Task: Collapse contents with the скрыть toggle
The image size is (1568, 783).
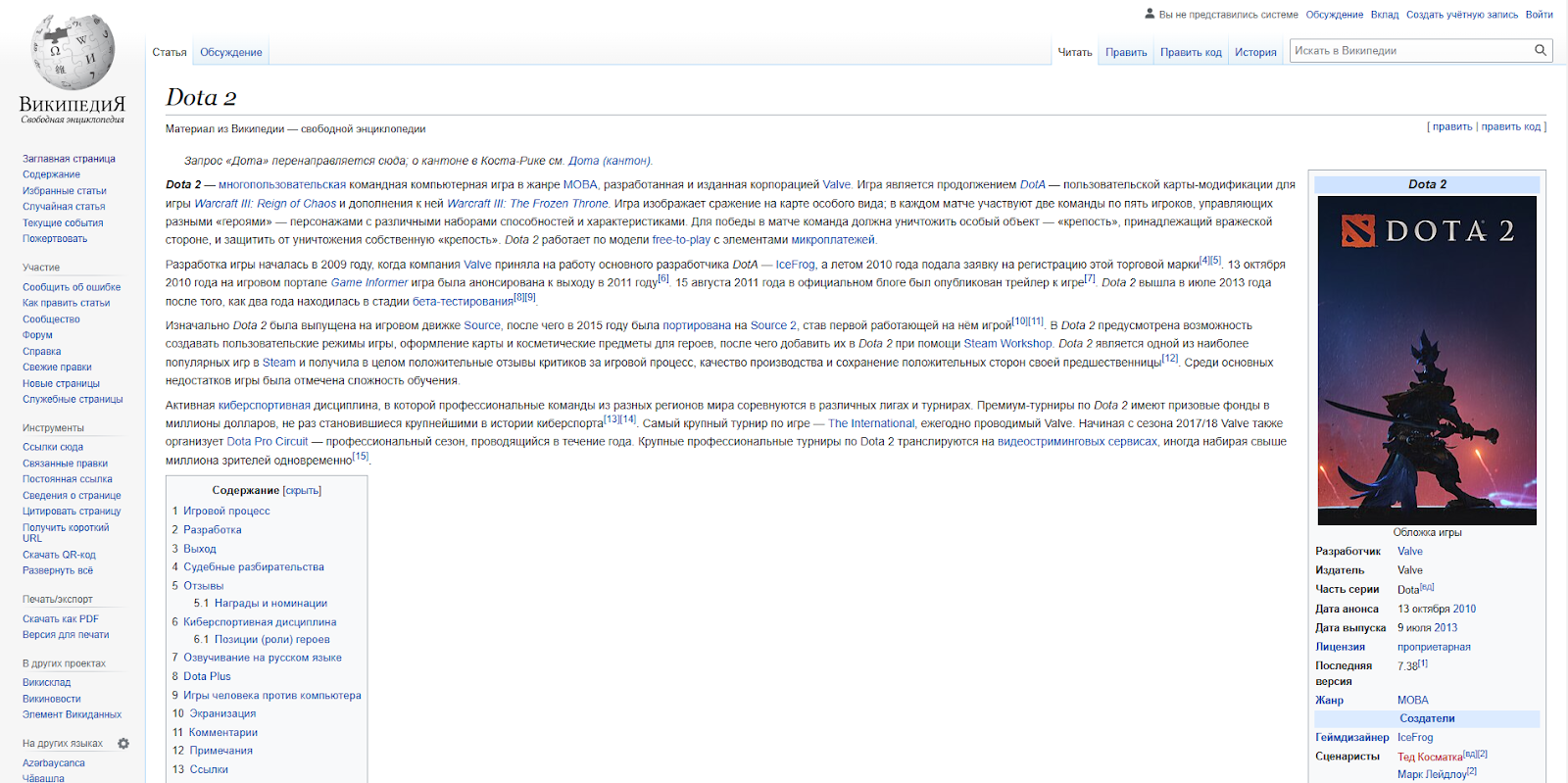Action: pos(302,490)
